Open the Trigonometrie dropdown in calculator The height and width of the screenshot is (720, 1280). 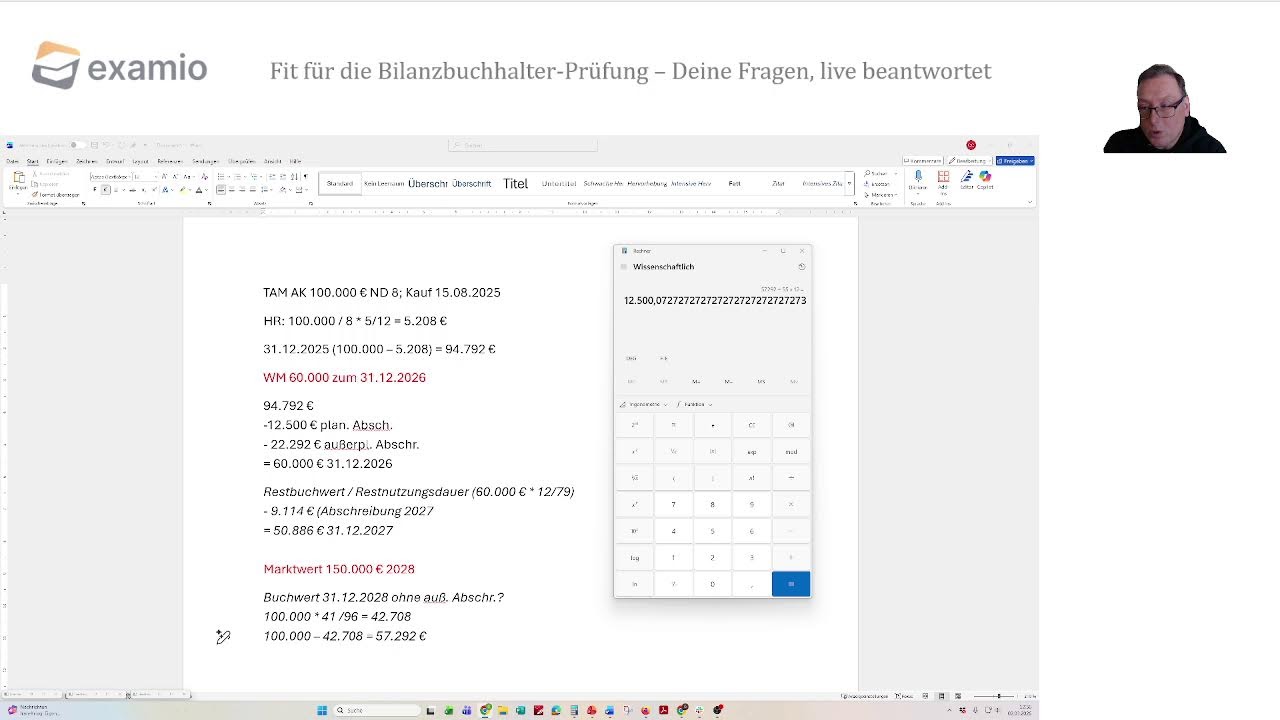[x=643, y=404]
